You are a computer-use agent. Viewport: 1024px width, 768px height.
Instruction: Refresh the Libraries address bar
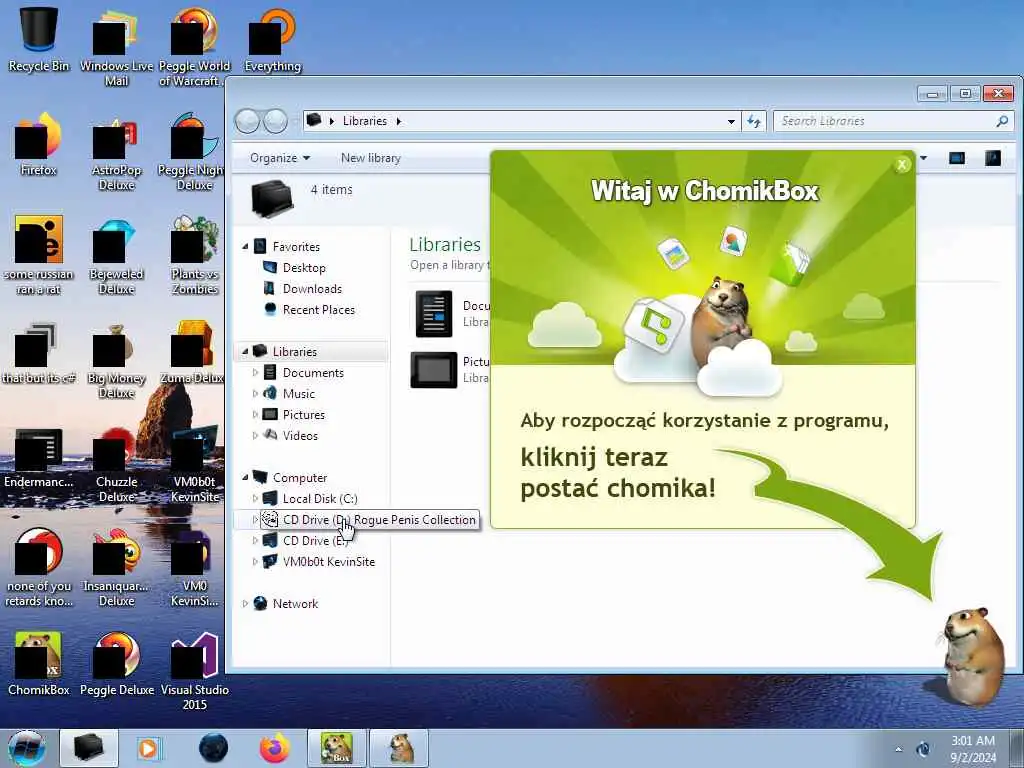pyautogui.click(x=754, y=121)
